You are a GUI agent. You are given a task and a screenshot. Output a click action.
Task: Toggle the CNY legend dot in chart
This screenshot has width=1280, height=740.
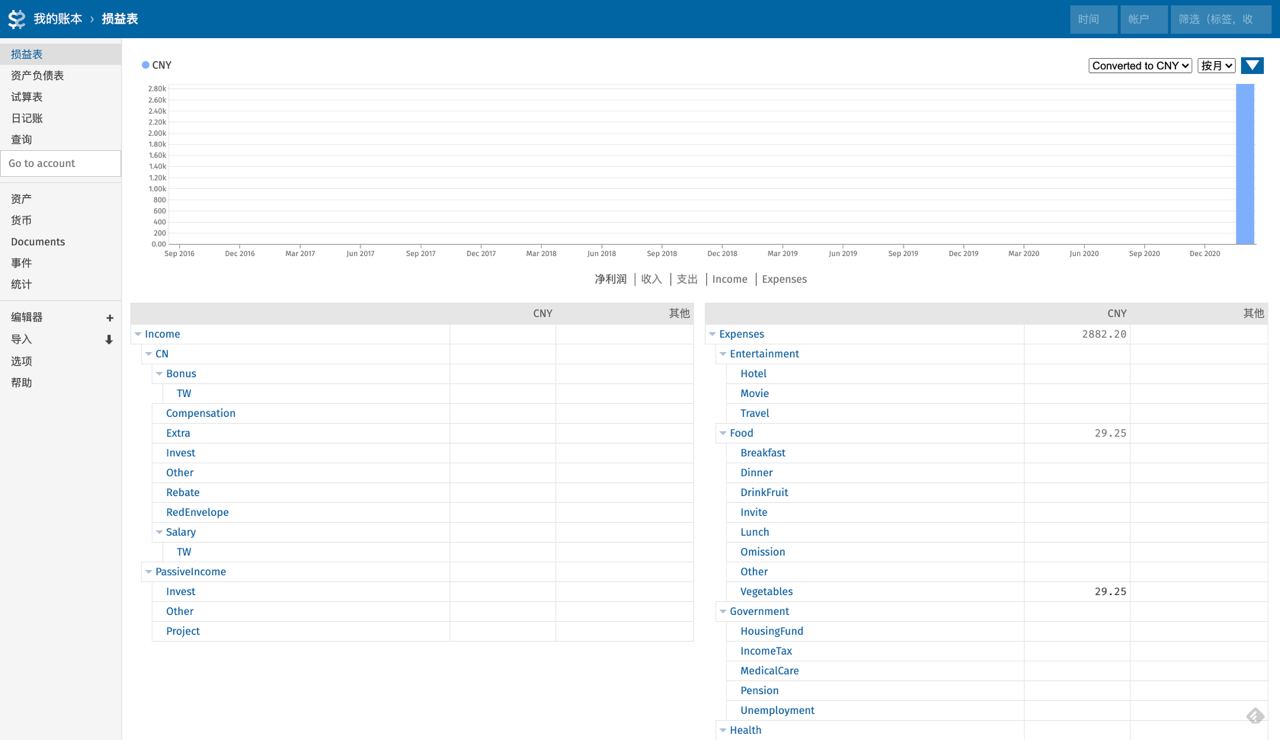(x=146, y=65)
